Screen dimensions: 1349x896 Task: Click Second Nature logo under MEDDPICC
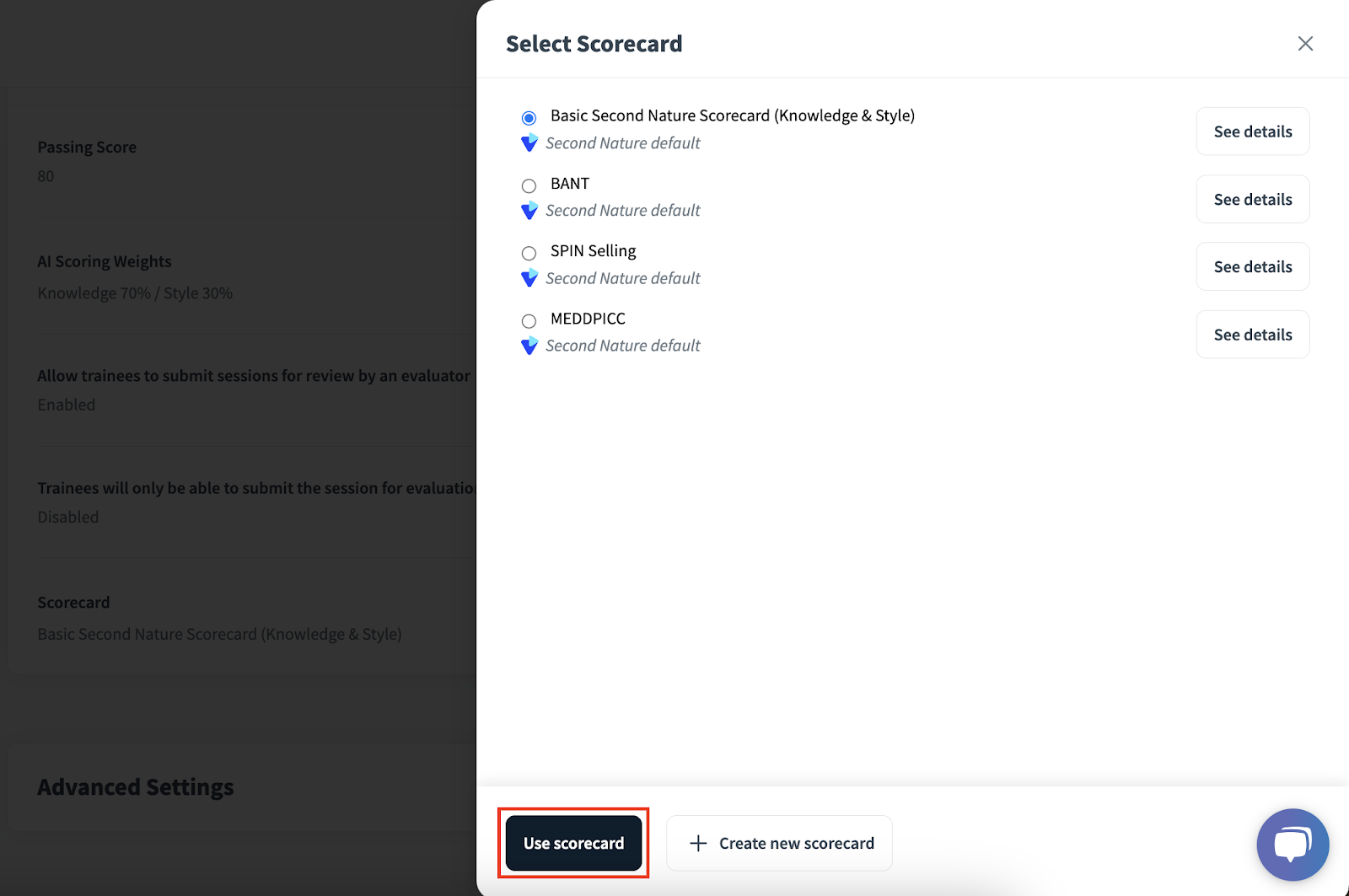click(529, 346)
